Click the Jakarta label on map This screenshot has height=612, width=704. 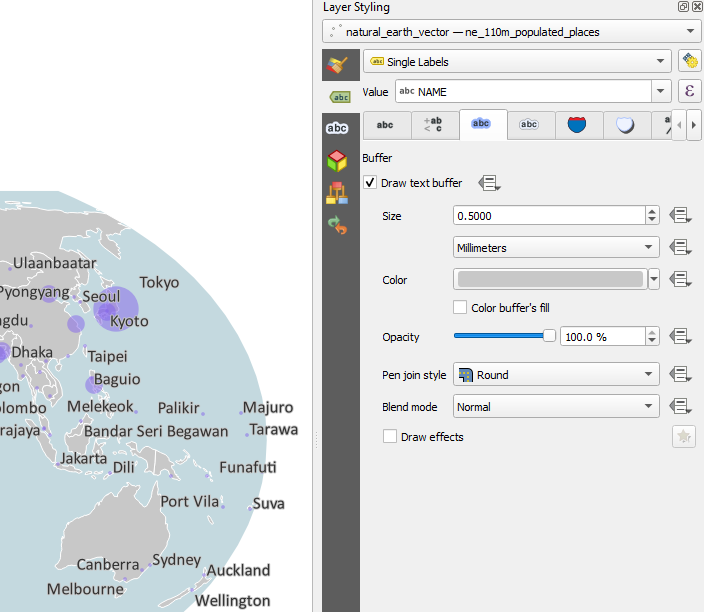tap(84, 458)
